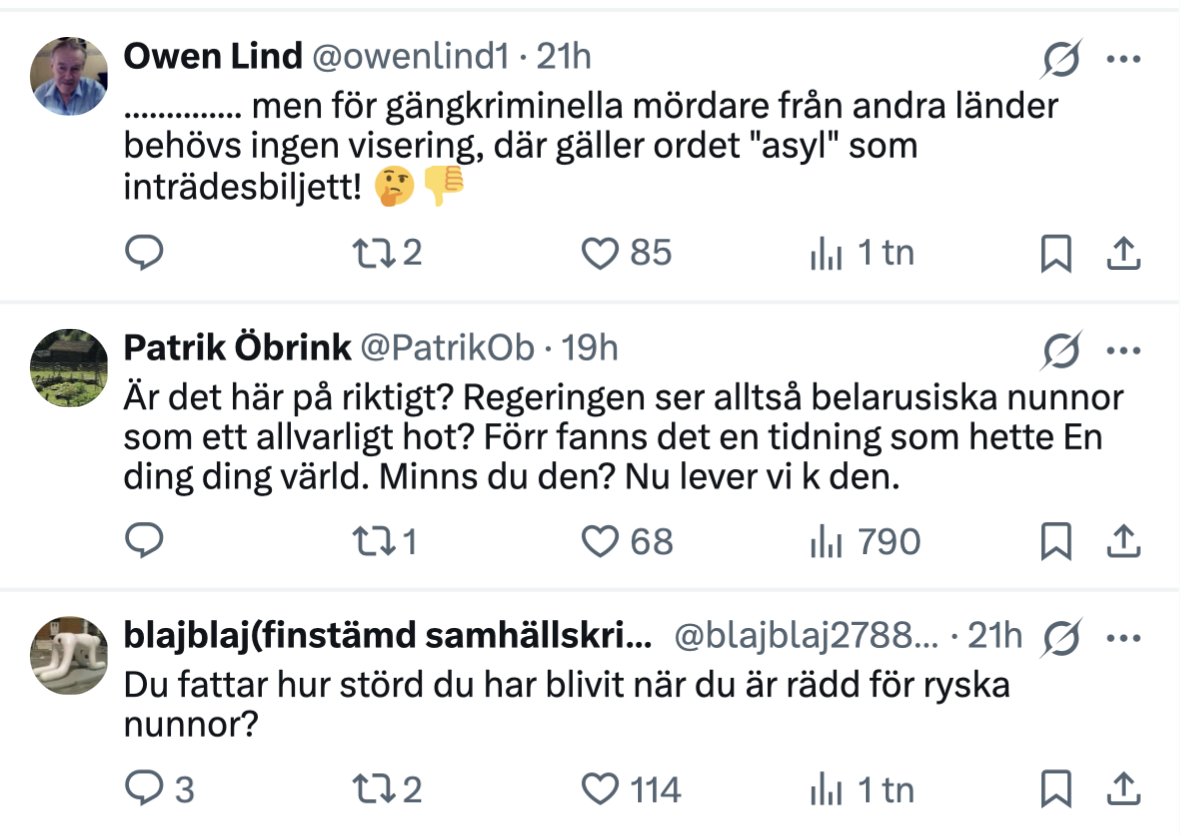This screenshot has width=1180, height=836.
Task: Open @PatrikOb handle link
Action: pos(448,347)
